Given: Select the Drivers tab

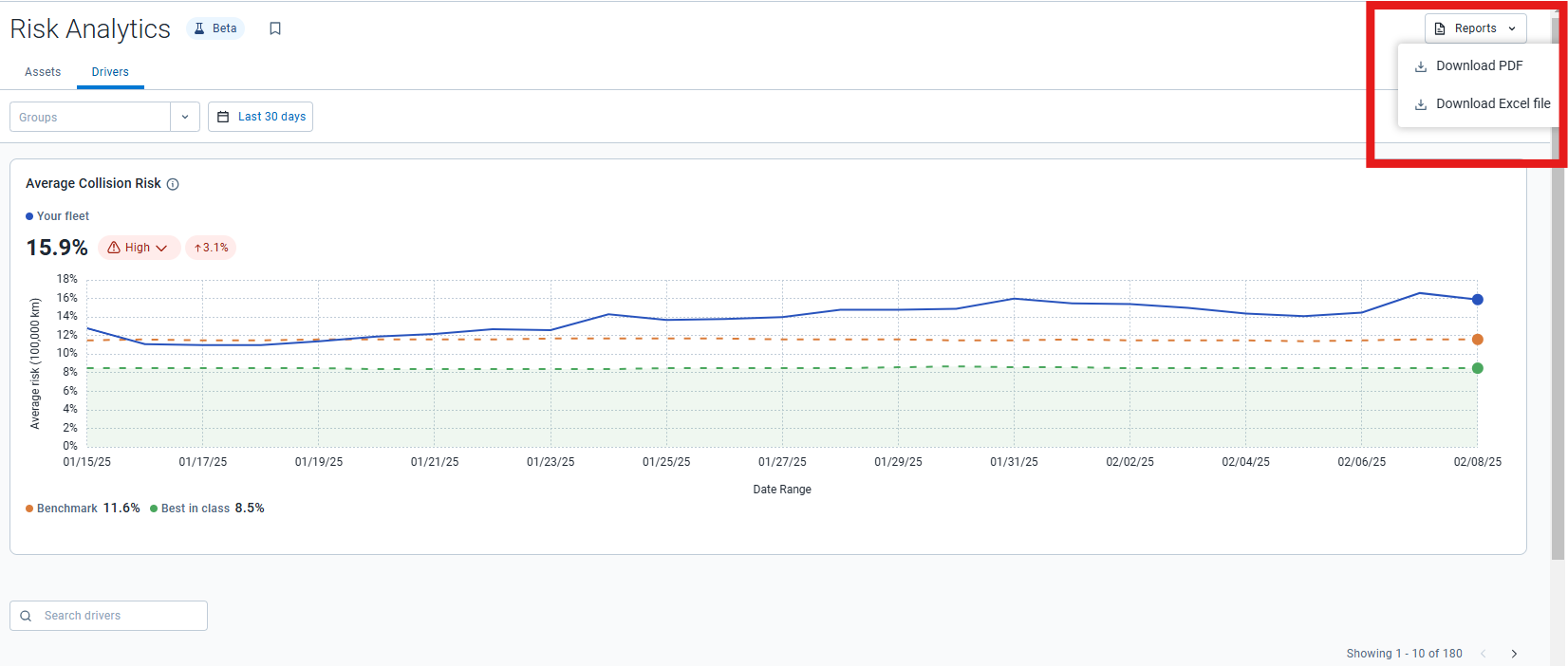Looking at the screenshot, I should point(110,72).
